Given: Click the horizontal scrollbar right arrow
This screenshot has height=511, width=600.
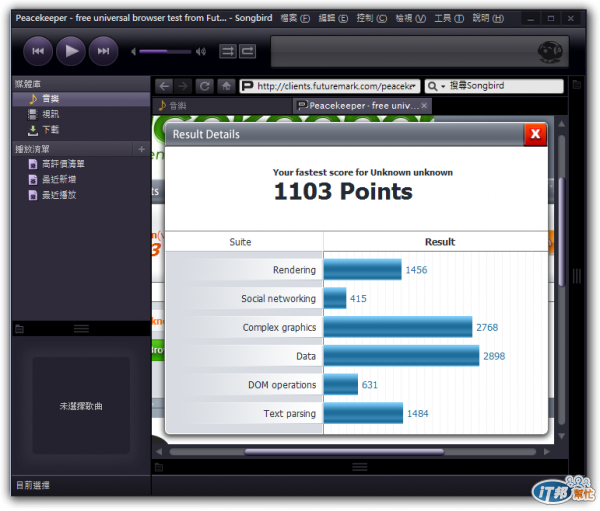Looking at the screenshot, I should [x=547, y=452].
